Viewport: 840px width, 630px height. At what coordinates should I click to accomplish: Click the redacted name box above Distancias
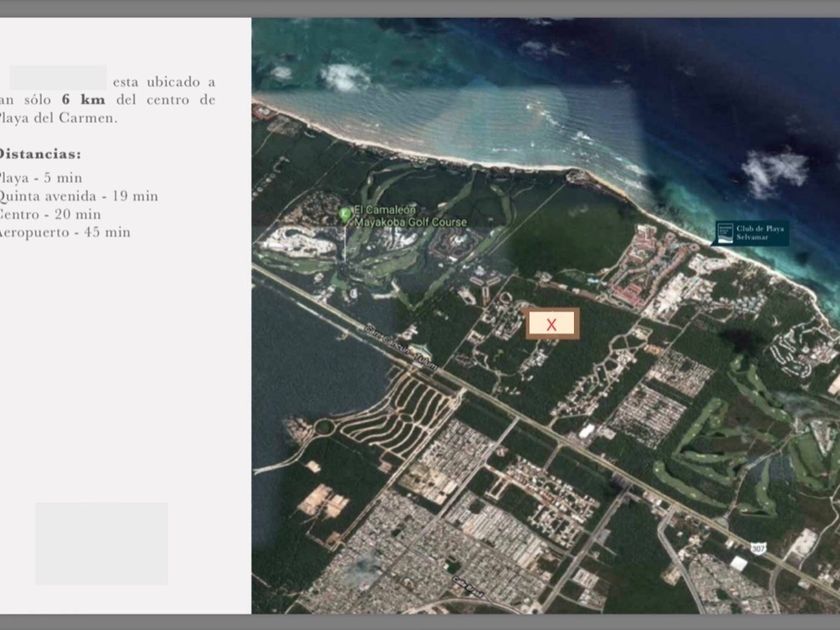tap(58, 78)
